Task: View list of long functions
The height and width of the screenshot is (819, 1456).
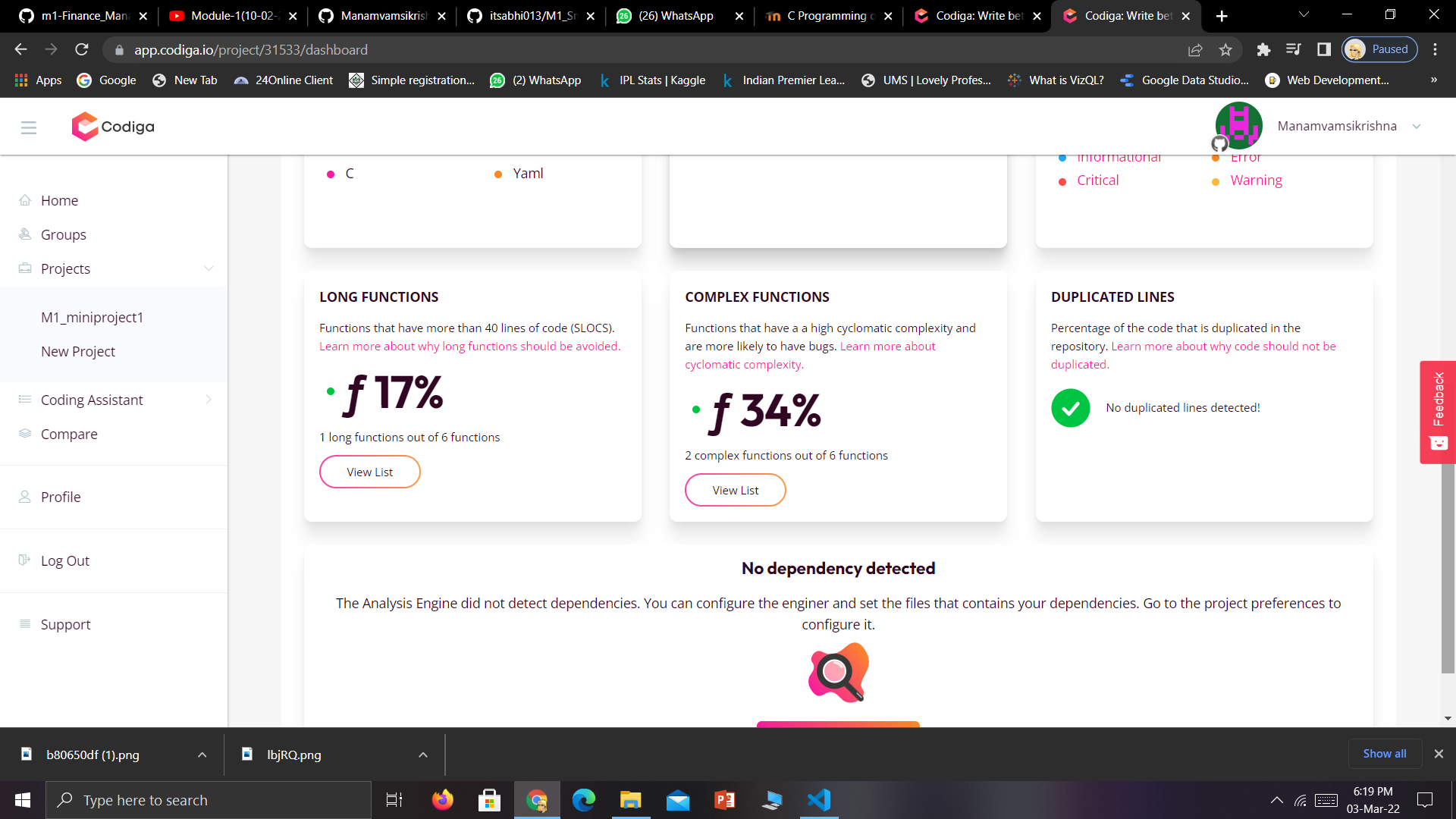Action: click(x=370, y=472)
